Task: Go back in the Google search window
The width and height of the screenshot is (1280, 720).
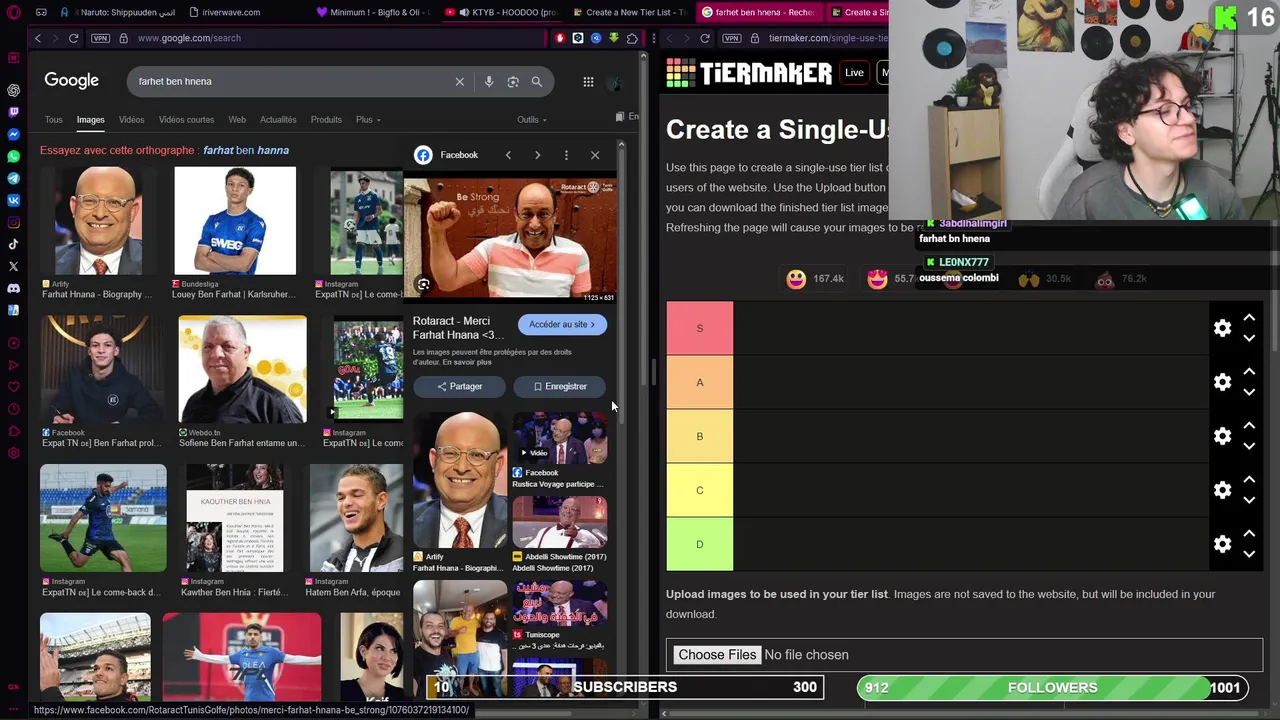Action: coord(38,38)
